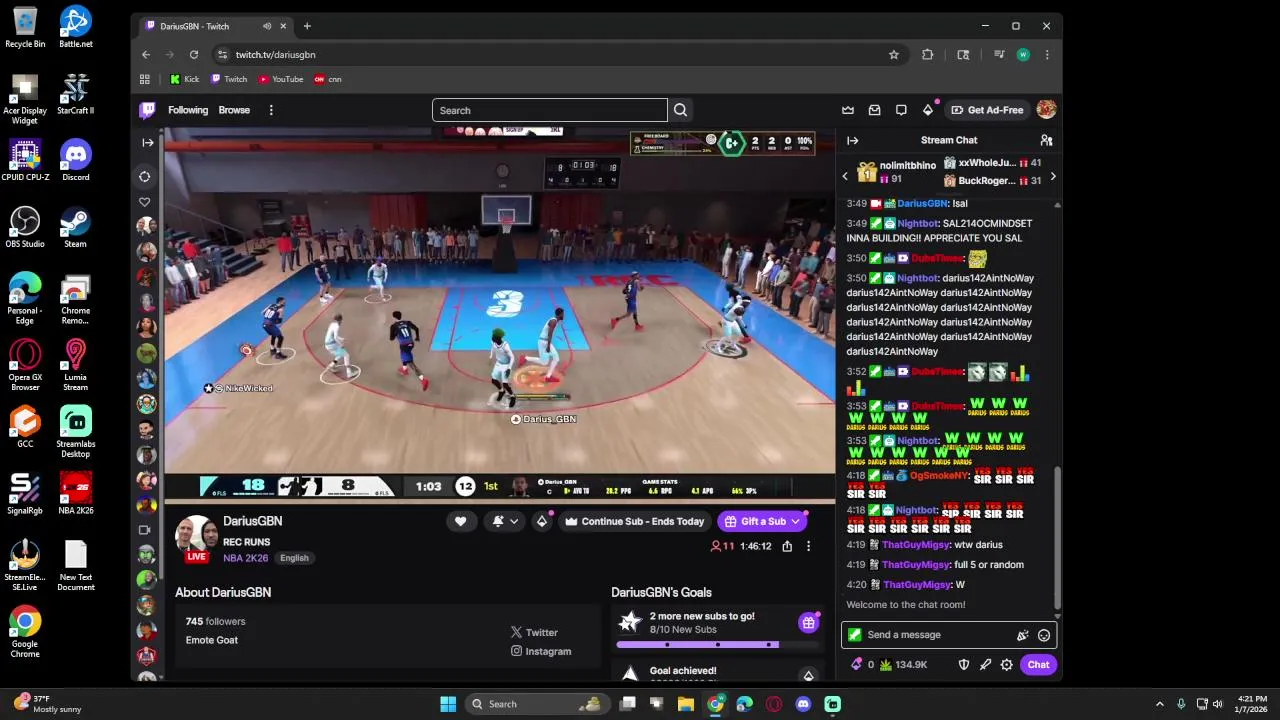Open the Community users icon in chat header

click(1046, 140)
